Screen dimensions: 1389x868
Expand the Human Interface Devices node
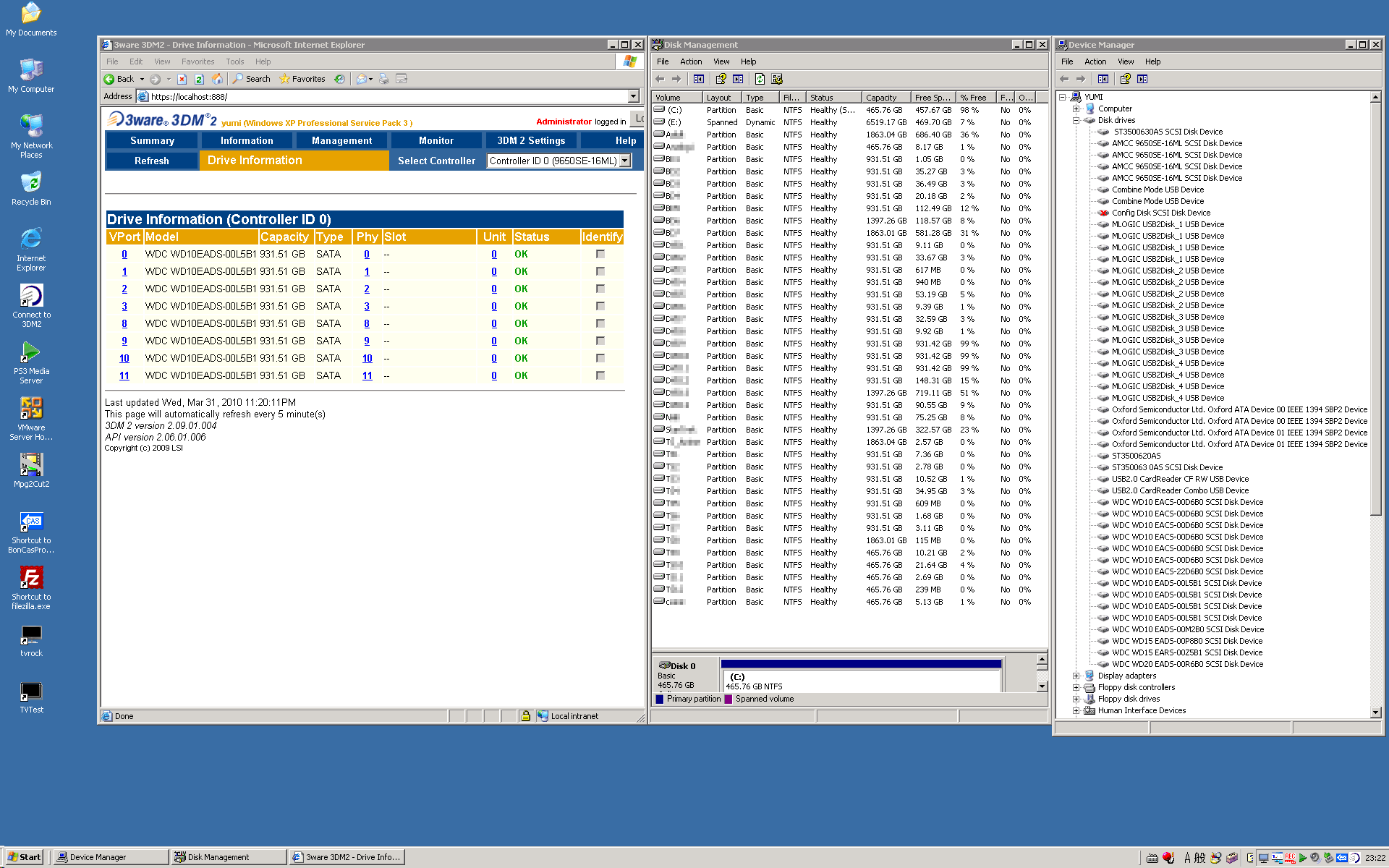point(1076,710)
